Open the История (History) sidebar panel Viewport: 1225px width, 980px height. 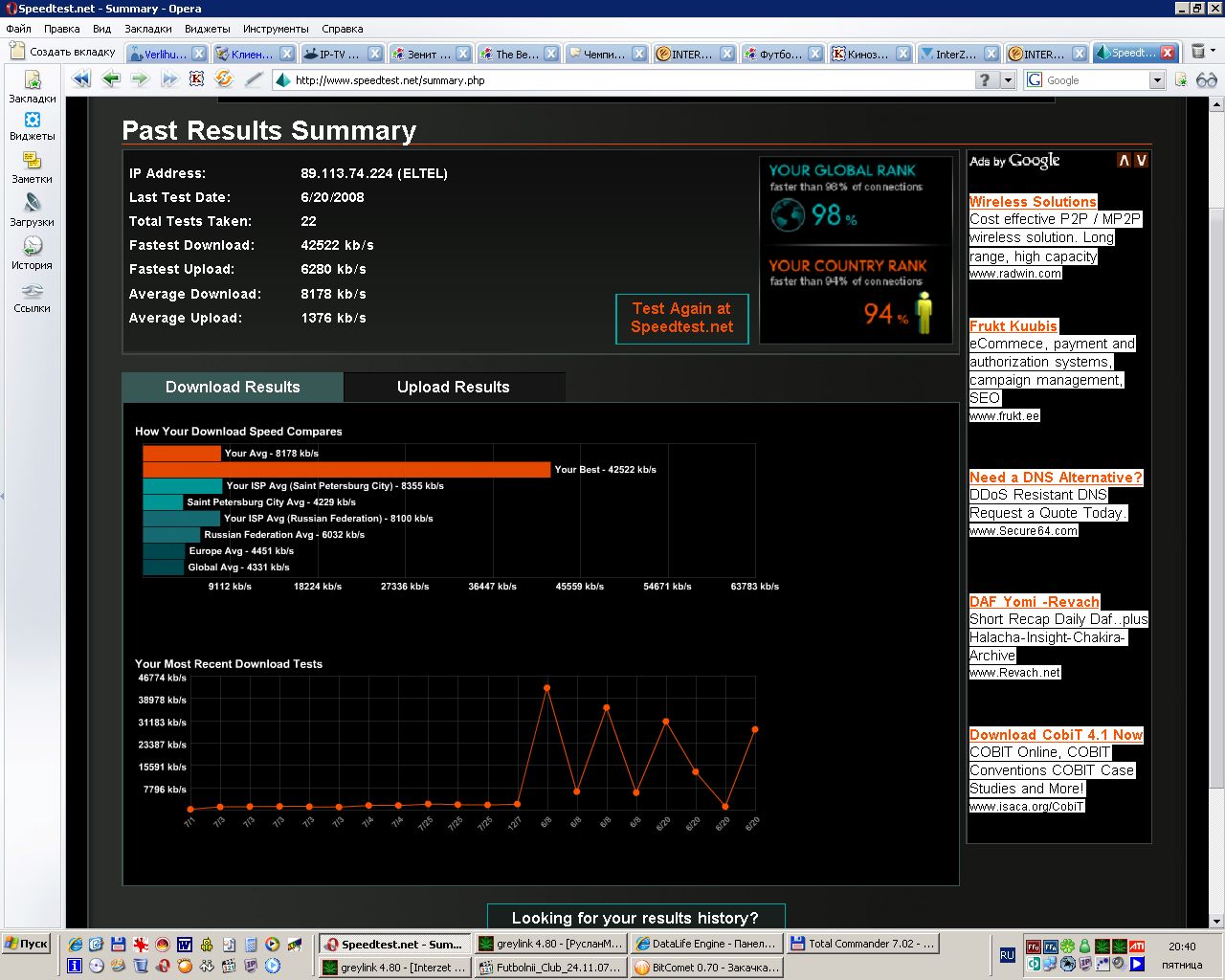coord(32,254)
